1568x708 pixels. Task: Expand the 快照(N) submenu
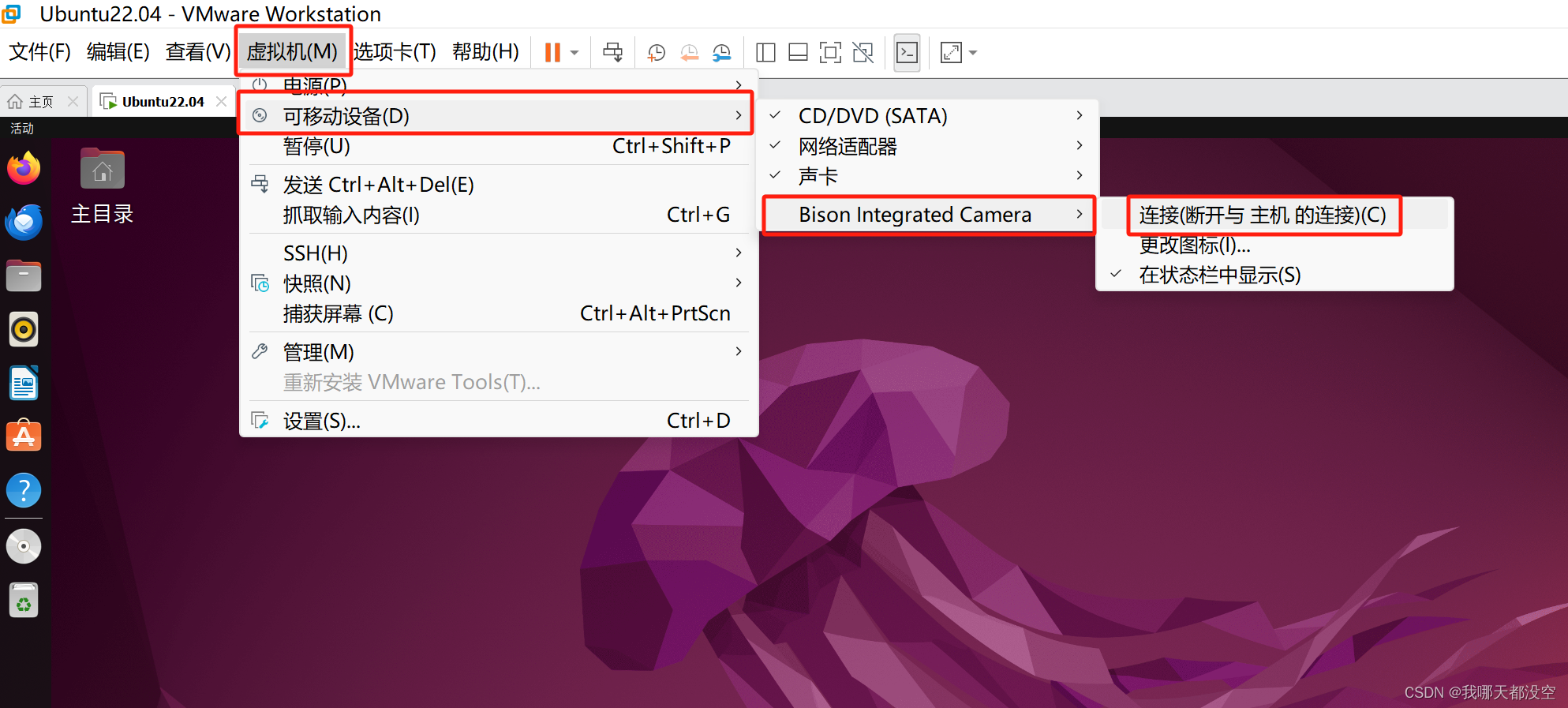pos(497,283)
